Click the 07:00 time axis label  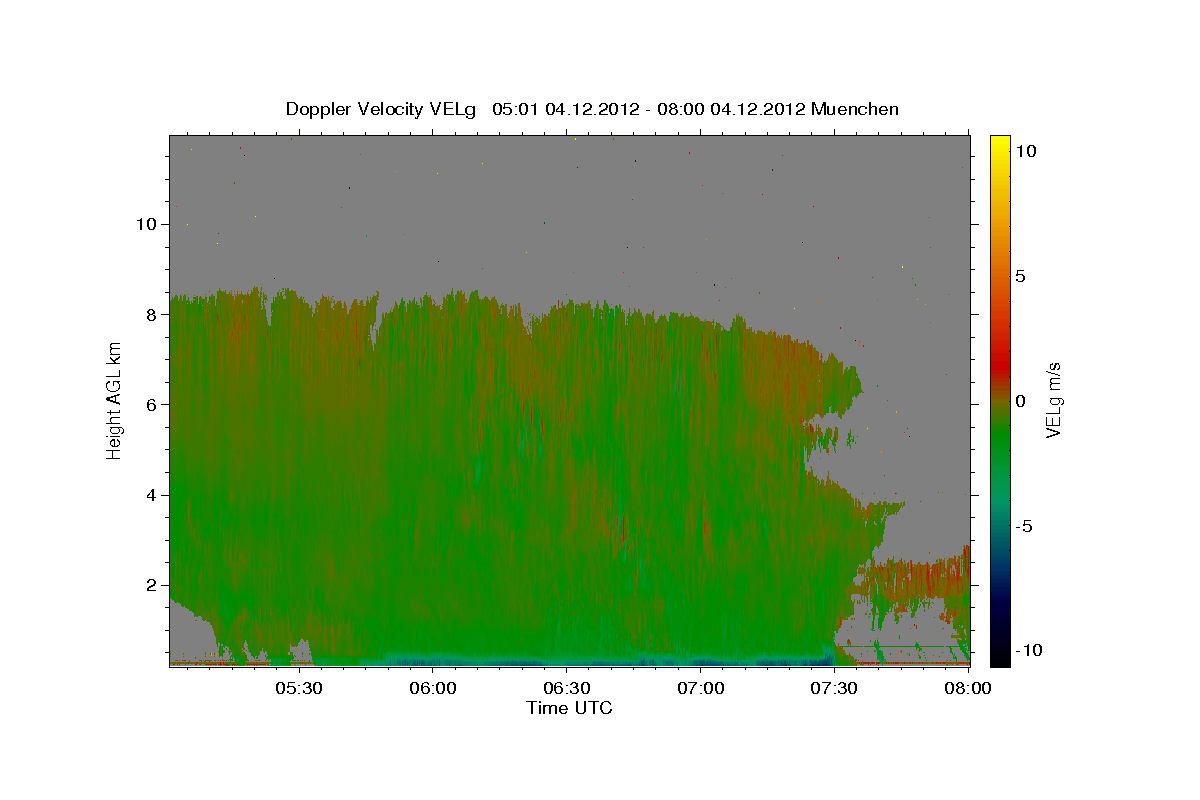701,689
